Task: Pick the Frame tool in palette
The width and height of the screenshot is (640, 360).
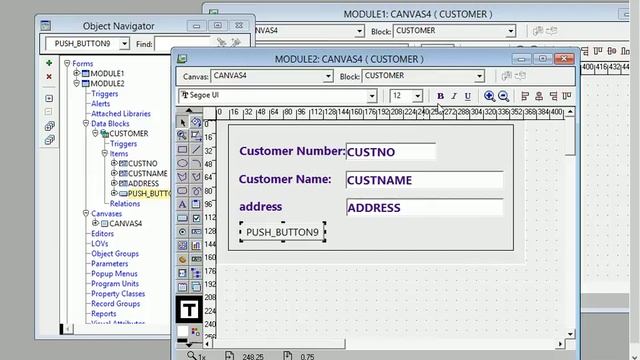Action: 196,204
